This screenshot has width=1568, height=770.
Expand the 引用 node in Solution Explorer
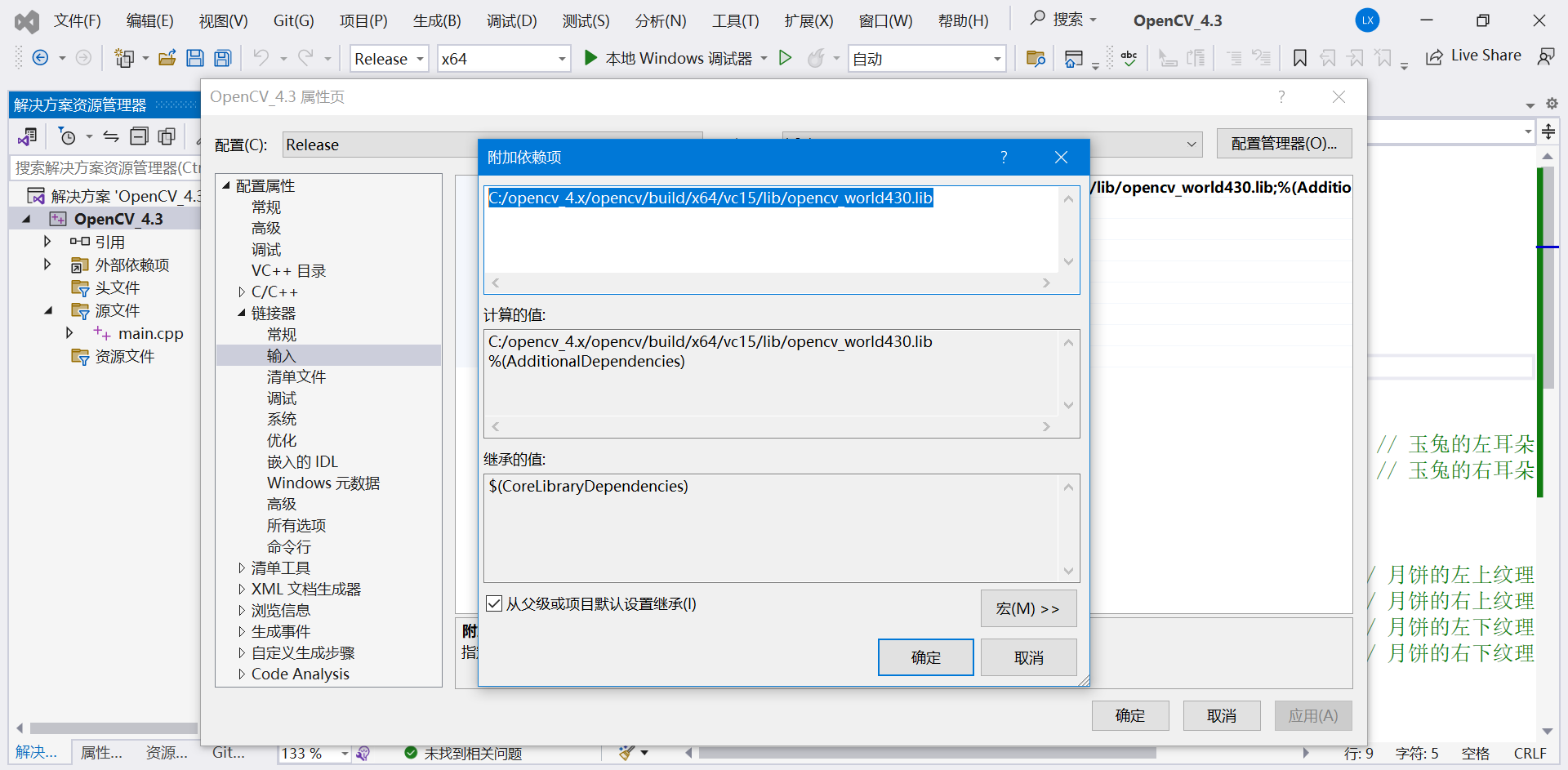(x=47, y=242)
